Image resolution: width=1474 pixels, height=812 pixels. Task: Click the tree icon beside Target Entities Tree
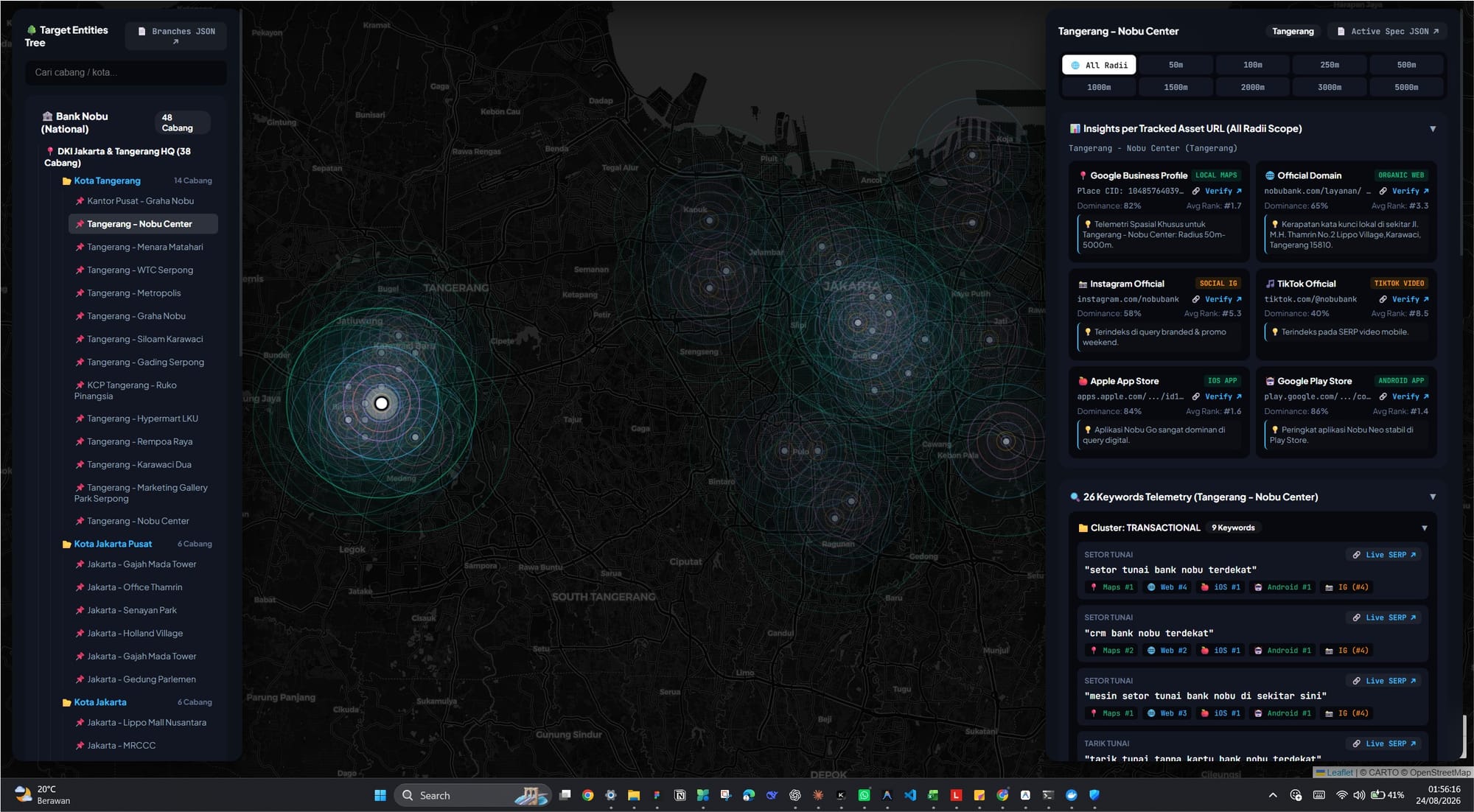pyautogui.click(x=31, y=30)
